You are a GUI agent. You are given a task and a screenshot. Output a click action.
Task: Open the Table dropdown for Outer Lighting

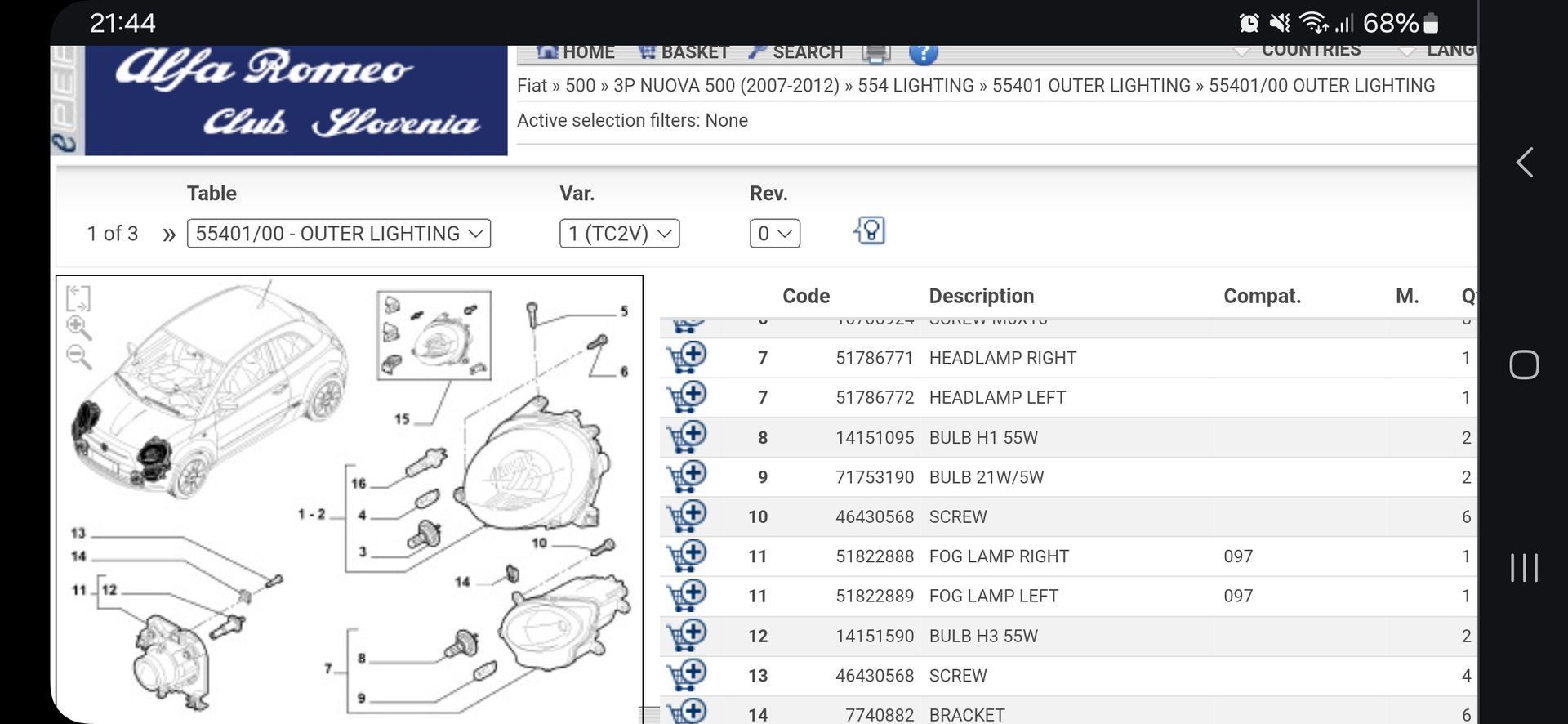tap(338, 234)
